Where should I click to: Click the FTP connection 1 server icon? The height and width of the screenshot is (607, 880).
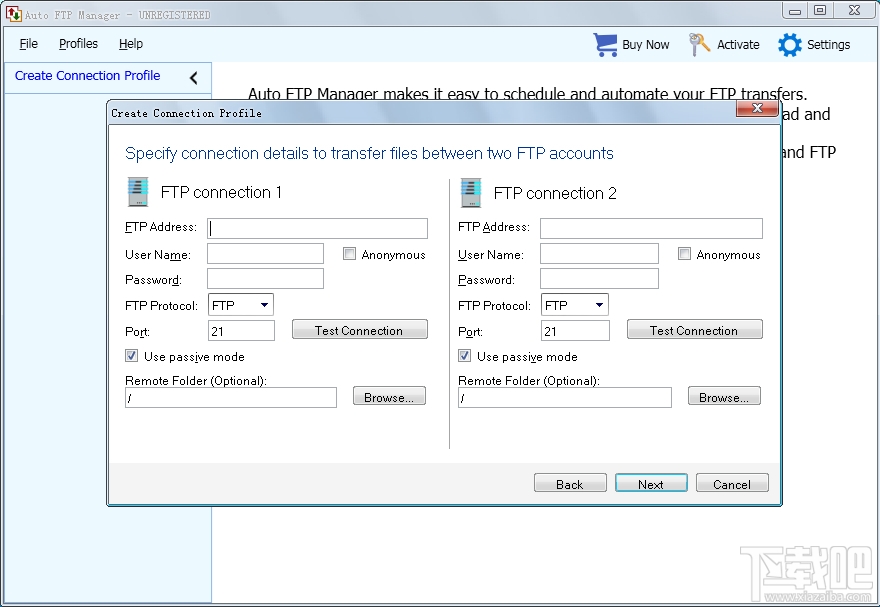(x=137, y=191)
